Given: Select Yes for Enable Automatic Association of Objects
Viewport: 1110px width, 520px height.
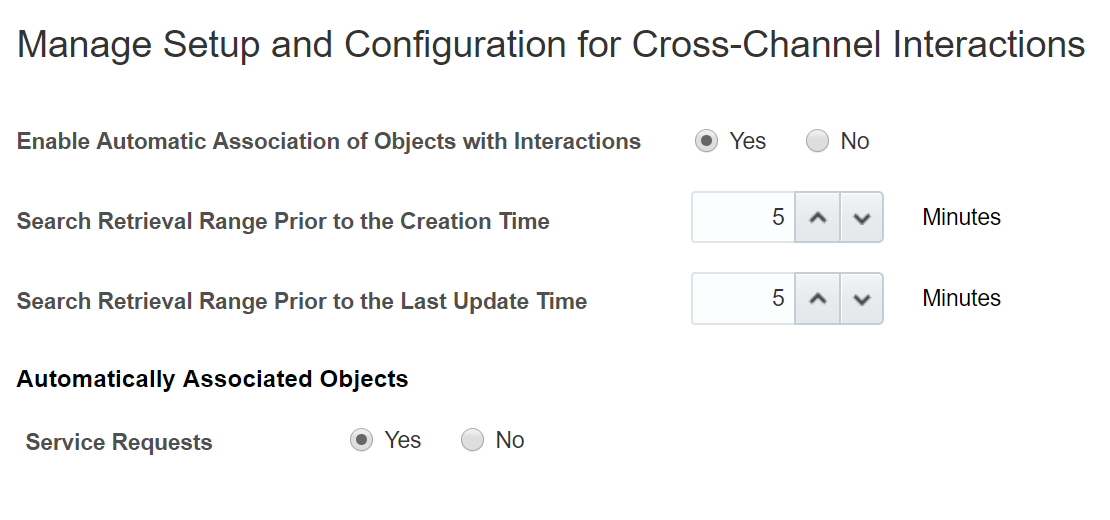Looking at the screenshot, I should (x=706, y=142).
